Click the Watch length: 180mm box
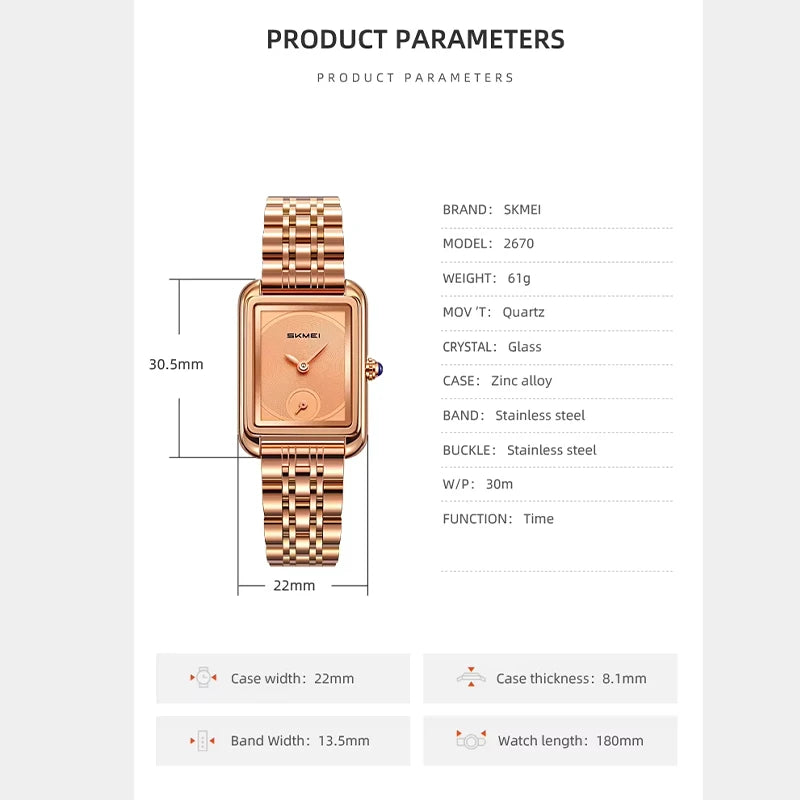The width and height of the screenshot is (800, 800). (x=550, y=740)
